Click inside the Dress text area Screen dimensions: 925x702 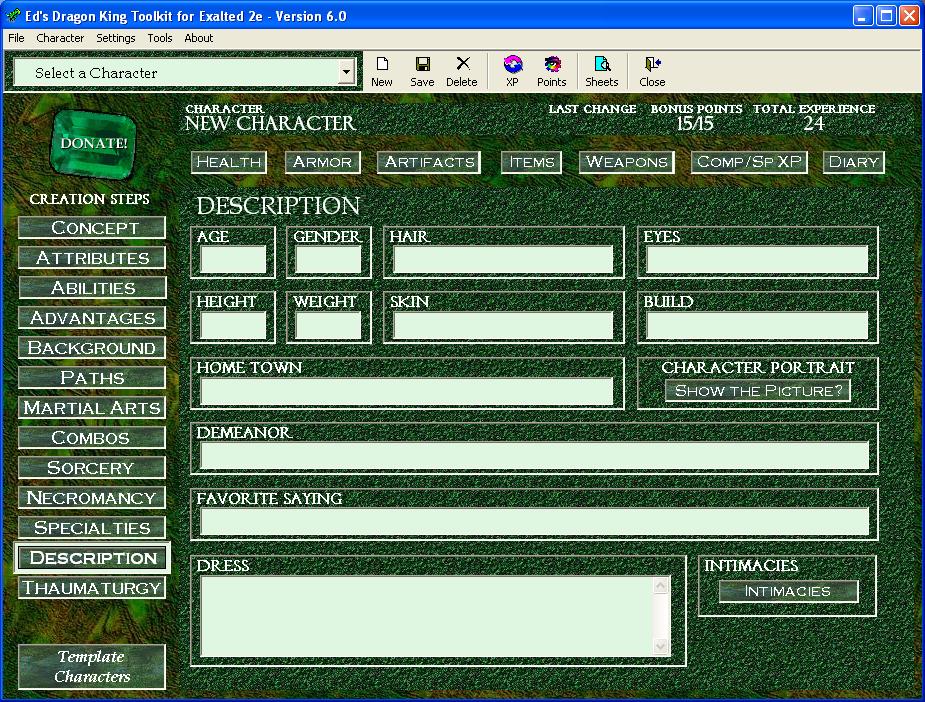[x=427, y=616]
